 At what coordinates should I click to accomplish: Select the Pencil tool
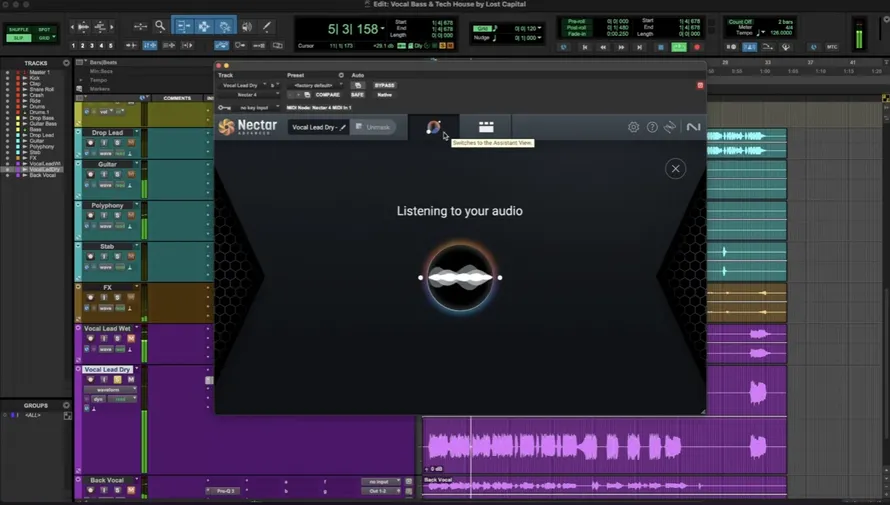point(266,27)
